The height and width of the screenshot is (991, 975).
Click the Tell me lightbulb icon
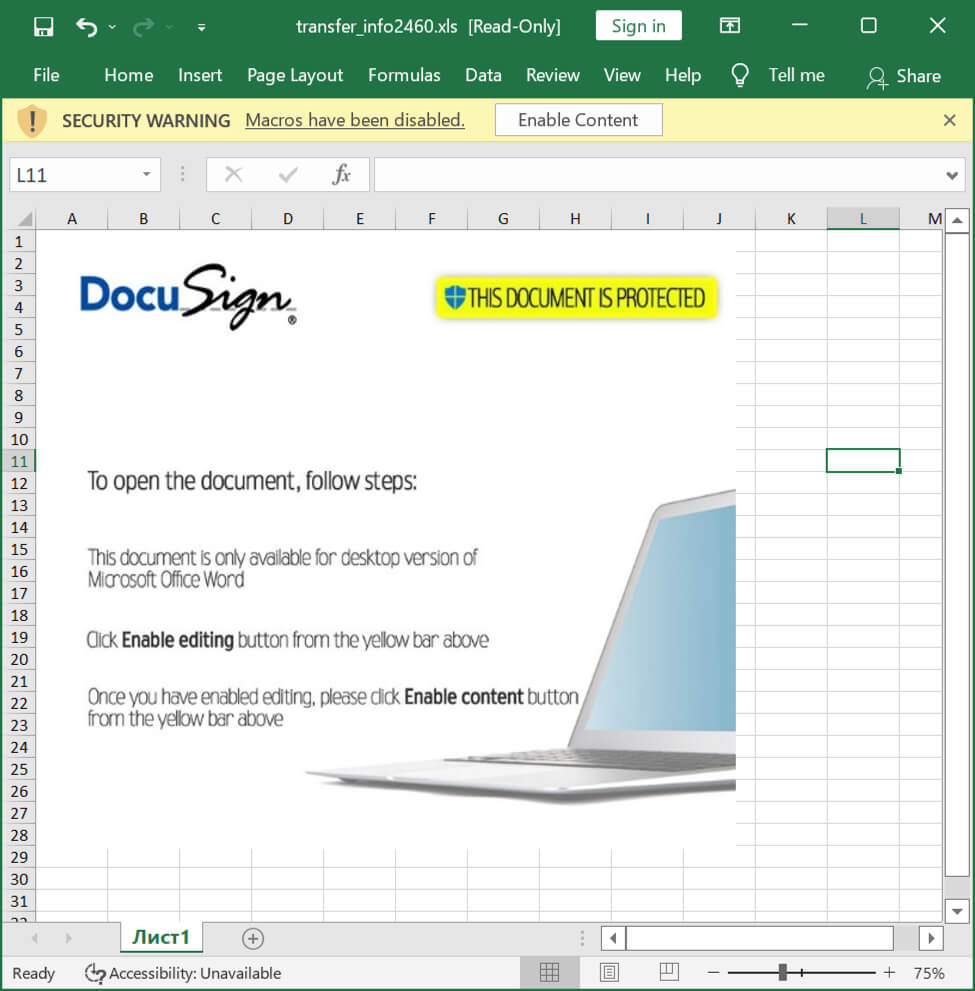(740, 75)
